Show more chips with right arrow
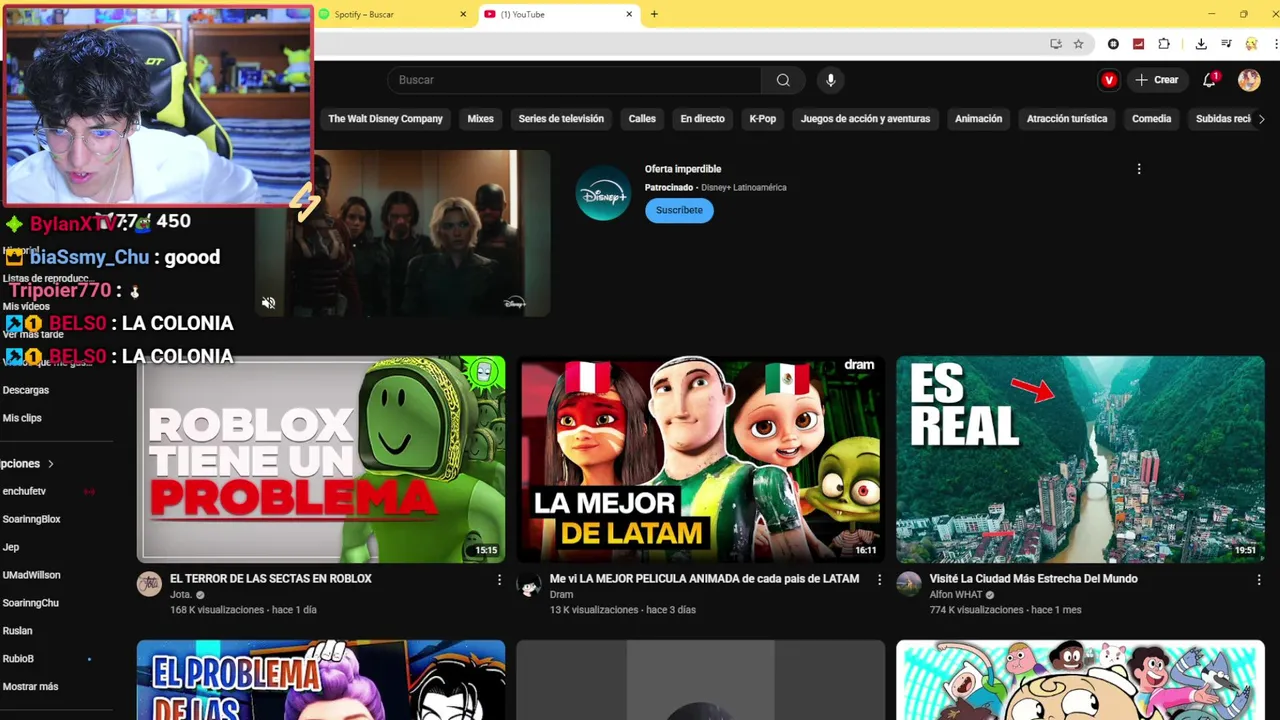The image size is (1280, 720). [1261, 119]
